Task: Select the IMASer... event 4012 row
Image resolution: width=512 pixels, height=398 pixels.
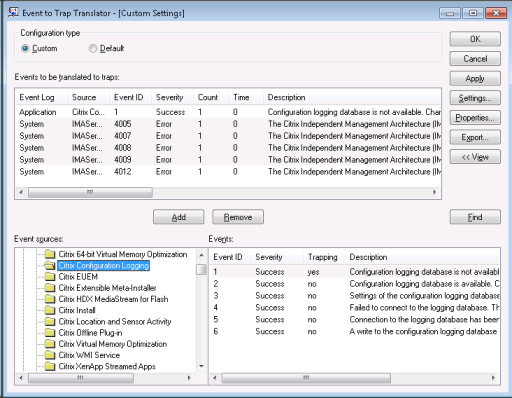Action: pyautogui.click(x=228, y=172)
